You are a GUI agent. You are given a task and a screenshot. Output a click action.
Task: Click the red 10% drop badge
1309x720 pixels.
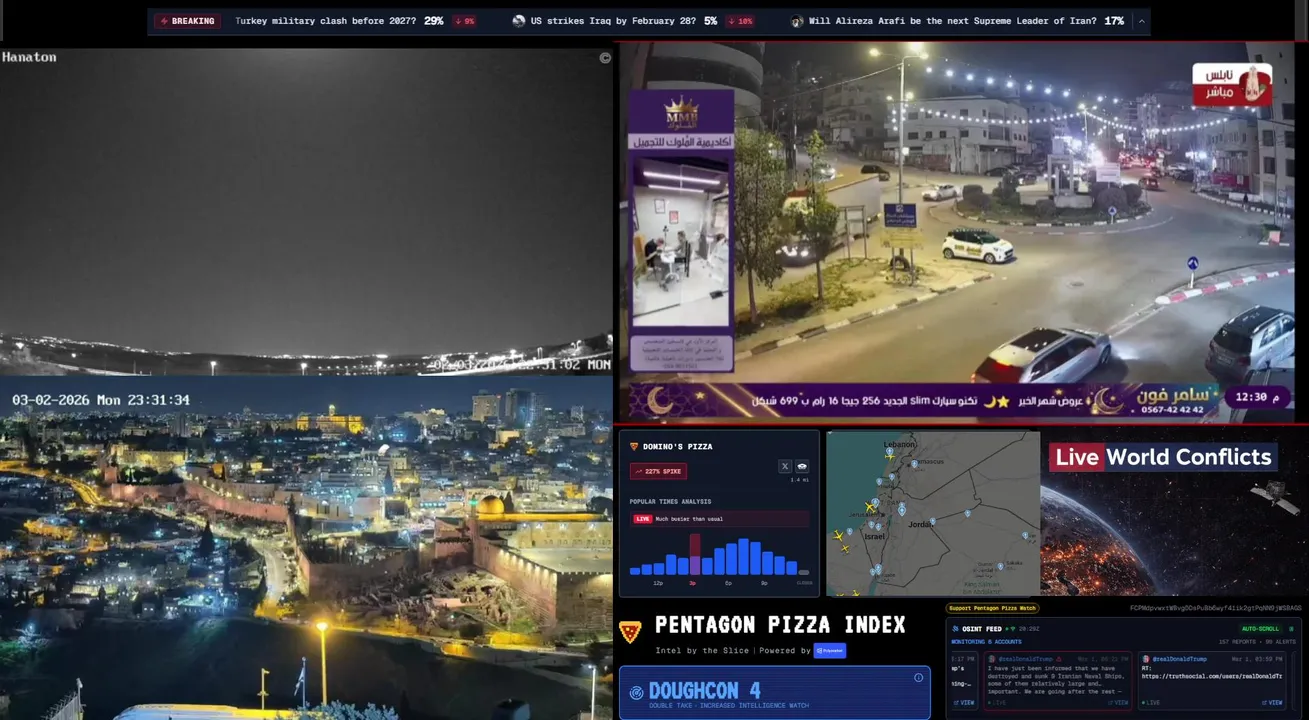click(740, 21)
